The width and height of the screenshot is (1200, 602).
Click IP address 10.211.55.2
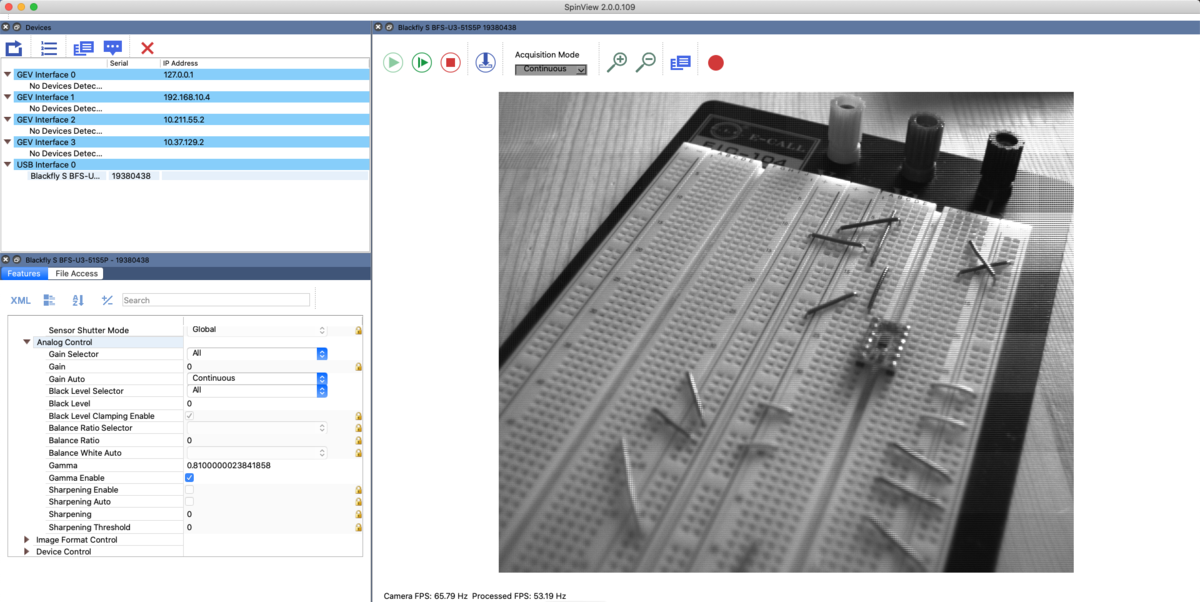click(184, 120)
